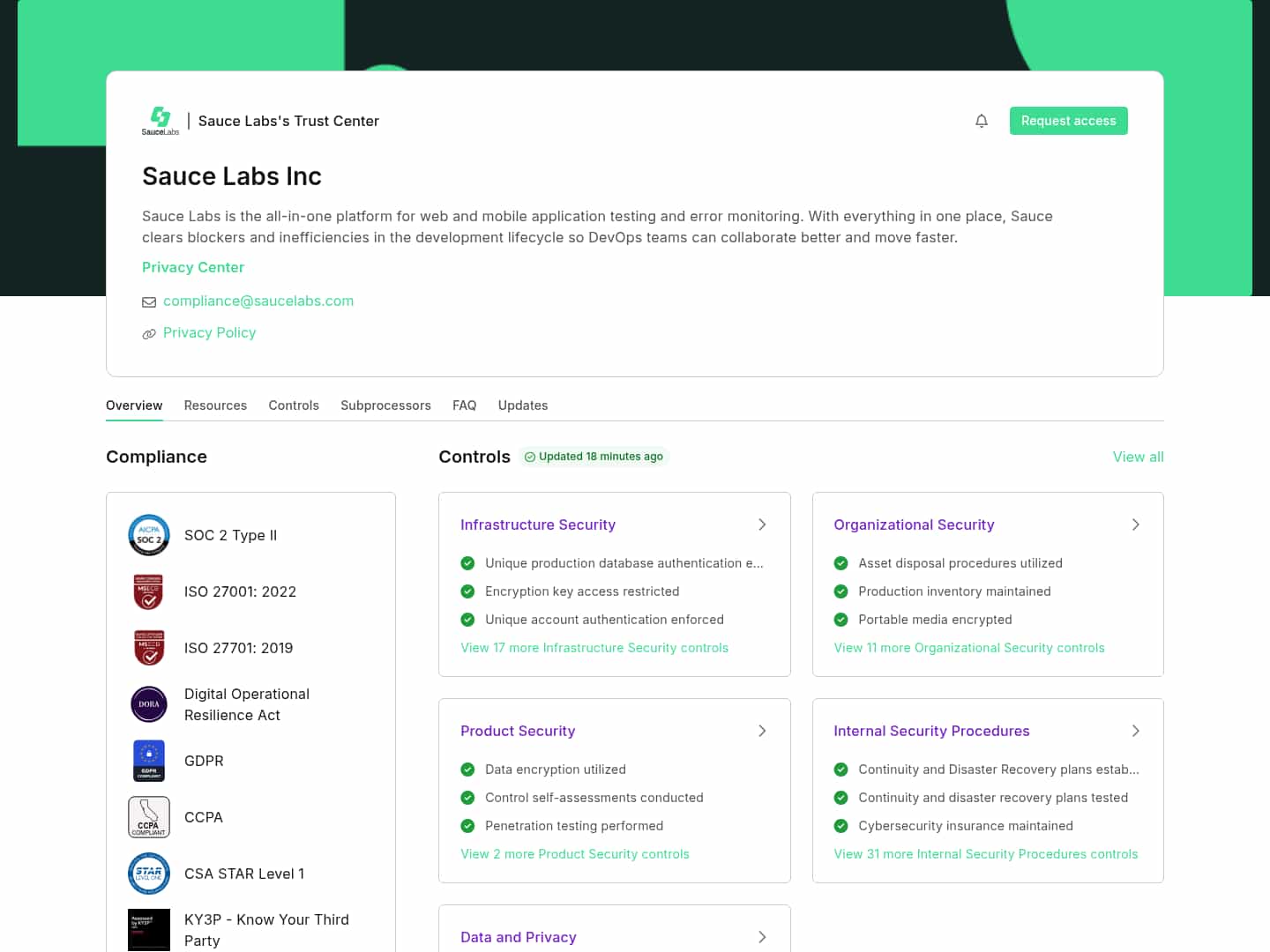The height and width of the screenshot is (952, 1270).
Task: Select the CSA STAR Level 1 label
Action: [x=244, y=874]
